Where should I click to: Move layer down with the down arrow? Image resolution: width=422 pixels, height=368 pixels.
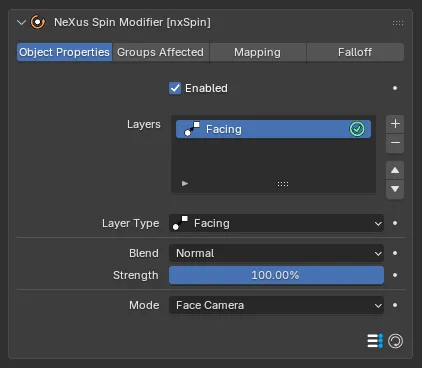[395, 189]
